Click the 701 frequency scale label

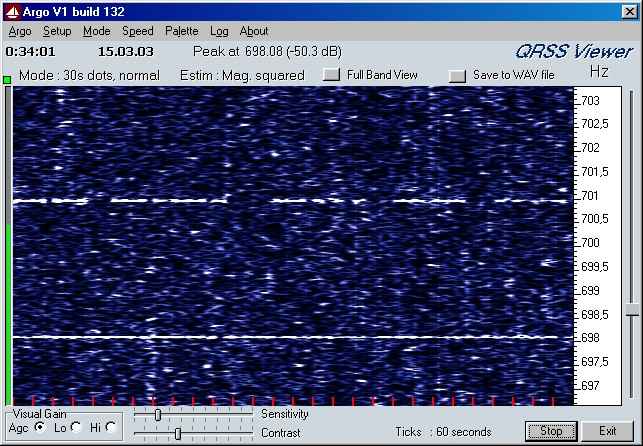point(590,196)
